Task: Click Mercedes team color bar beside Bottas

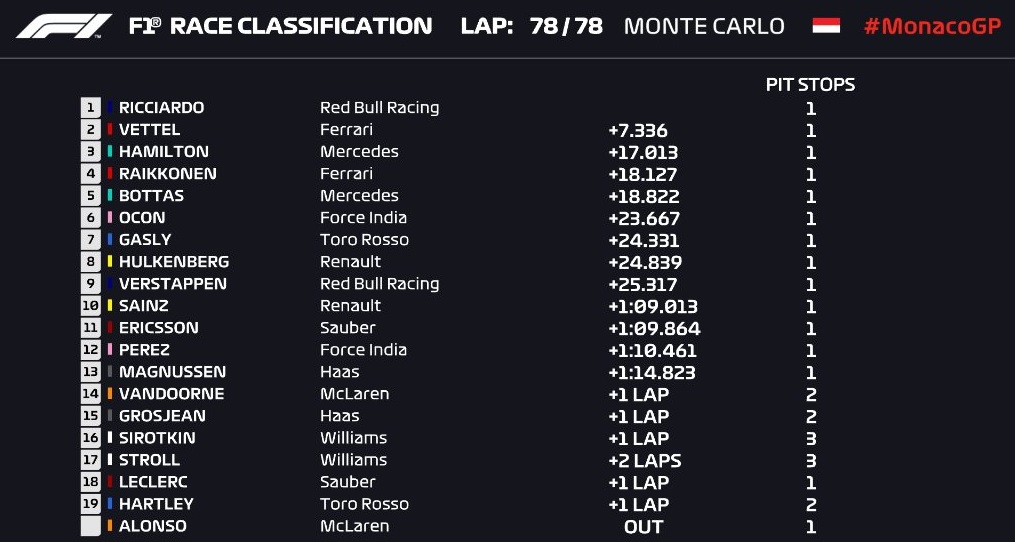Action: [110, 196]
